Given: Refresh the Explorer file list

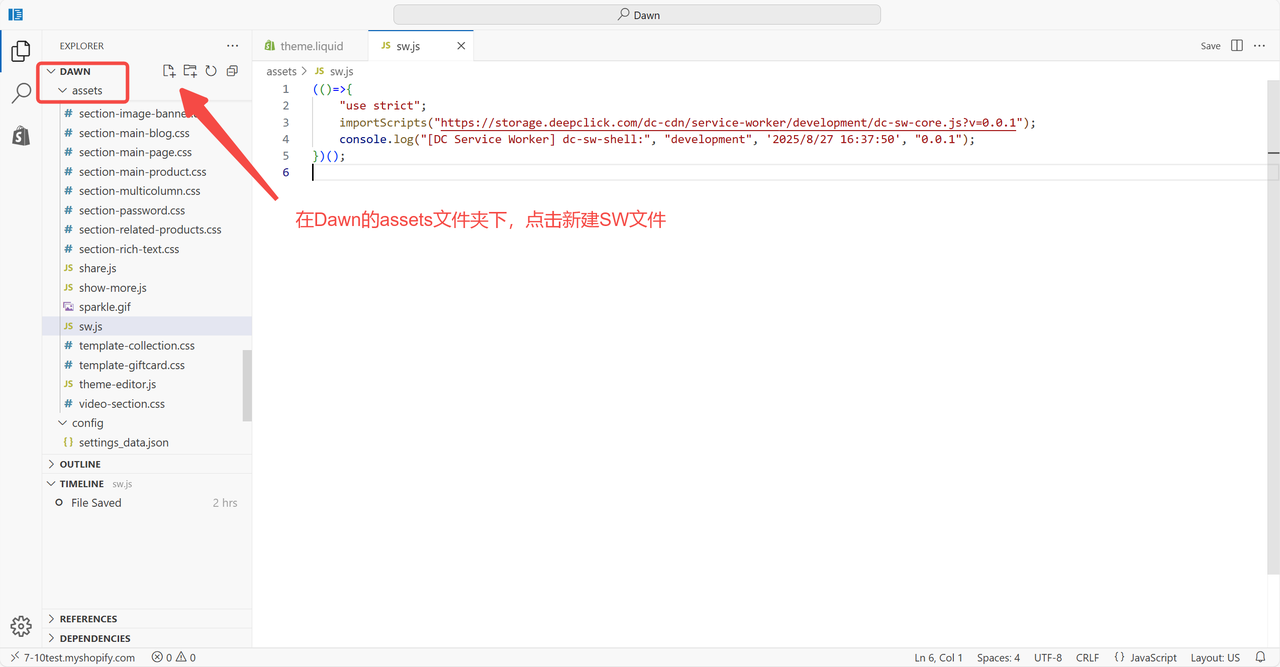Looking at the screenshot, I should pyautogui.click(x=211, y=71).
